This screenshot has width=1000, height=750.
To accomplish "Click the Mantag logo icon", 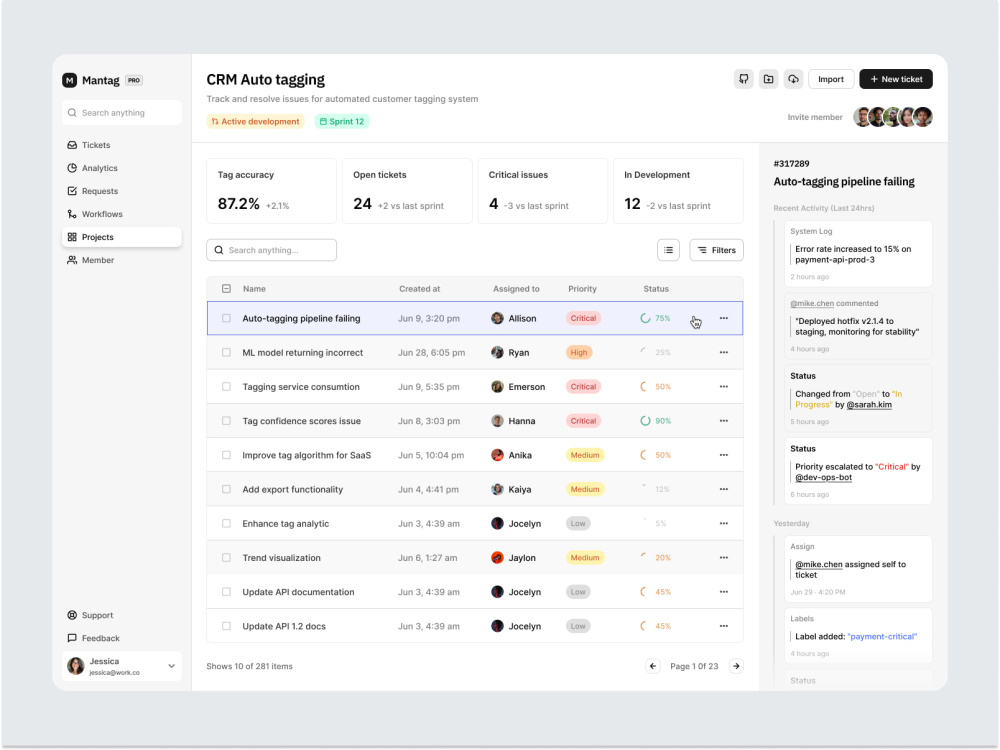I will click(70, 80).
